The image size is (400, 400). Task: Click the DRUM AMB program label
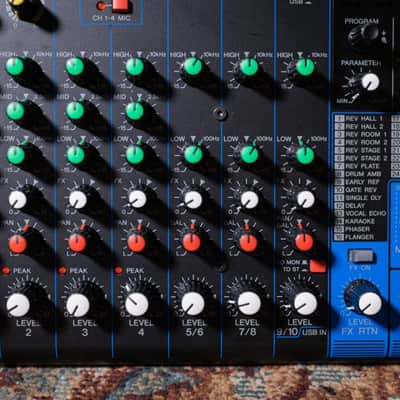pos(363,174)
